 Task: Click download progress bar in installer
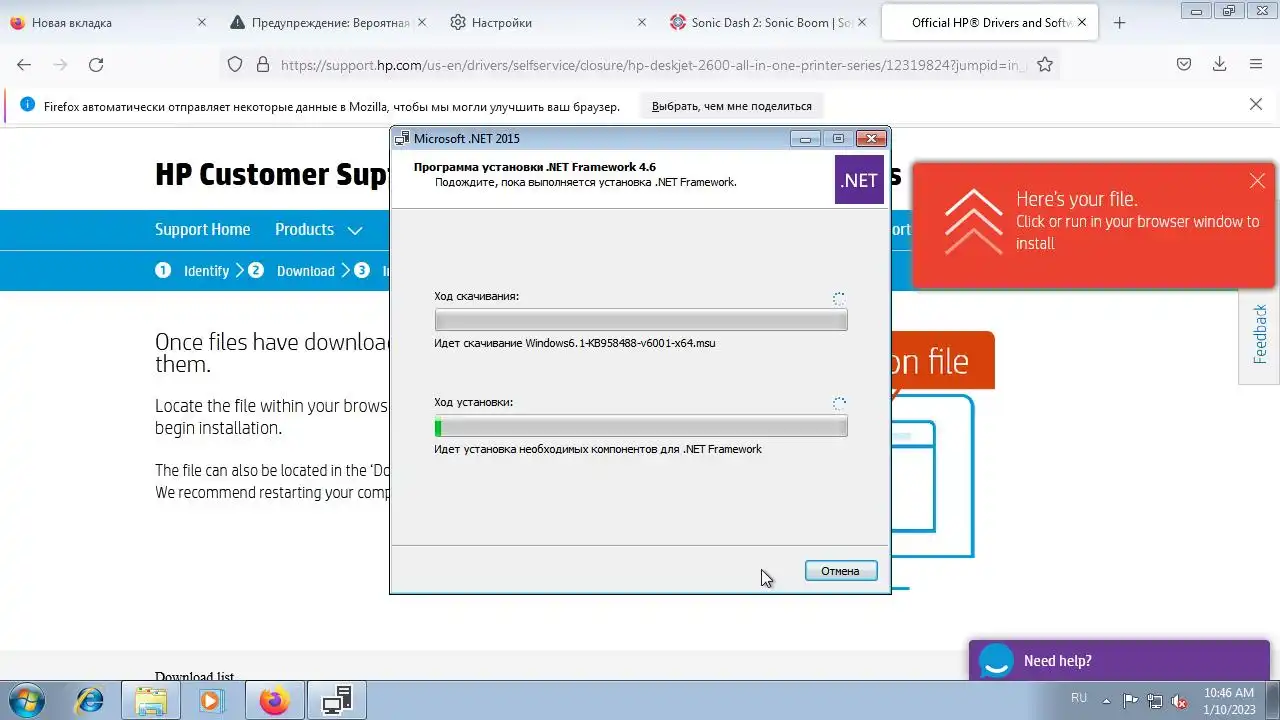click(641, 320)
